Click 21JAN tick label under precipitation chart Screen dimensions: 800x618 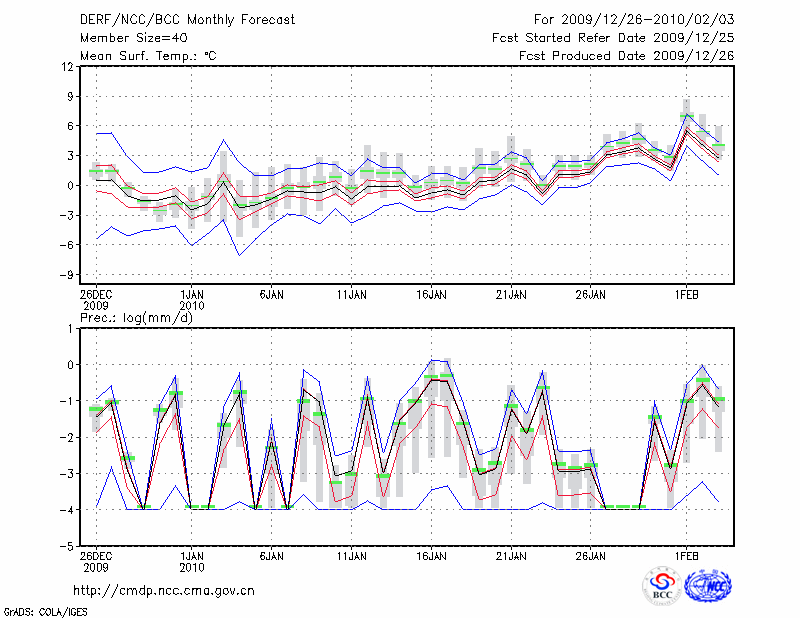(511, 555)
